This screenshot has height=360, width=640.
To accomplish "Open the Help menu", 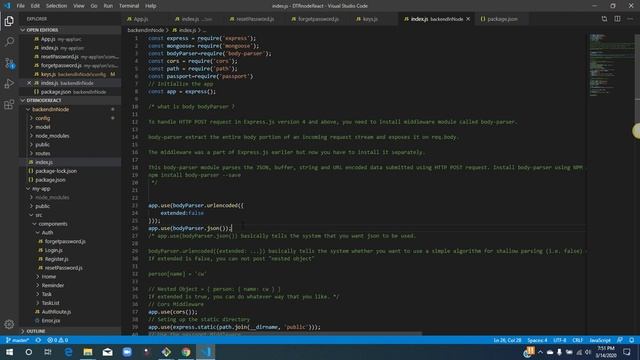I will (151, 6).
